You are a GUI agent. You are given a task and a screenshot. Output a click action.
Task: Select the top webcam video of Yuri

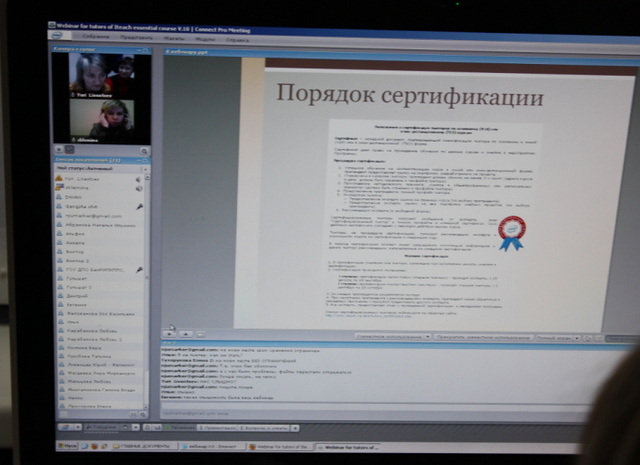102,75
